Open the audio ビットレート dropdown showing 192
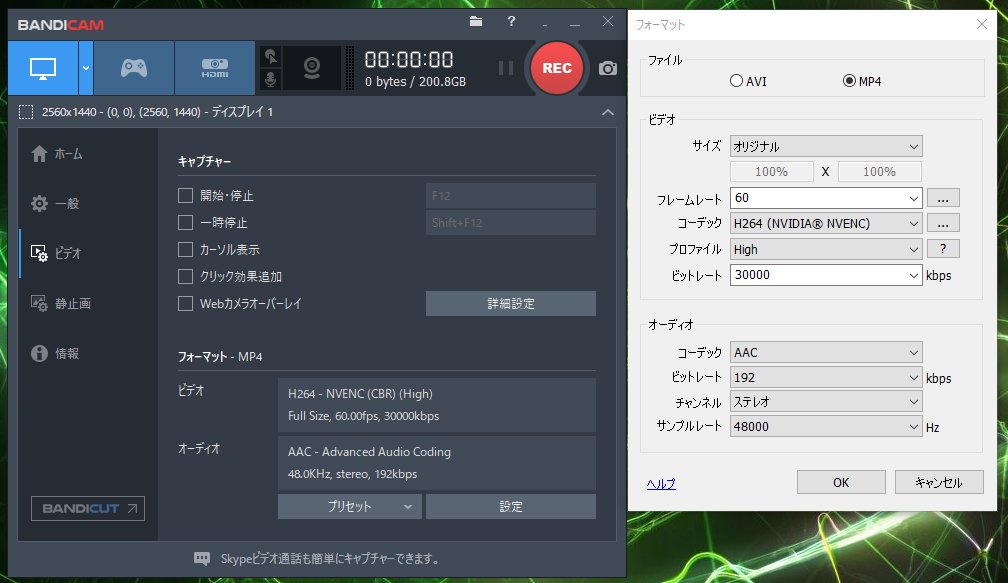Viewport: 1008px width, 583px height. coord(826,377)
